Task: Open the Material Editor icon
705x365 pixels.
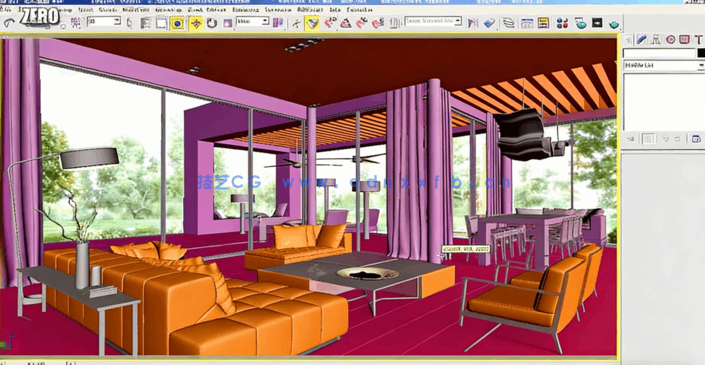Action: (x=562, y=23)
